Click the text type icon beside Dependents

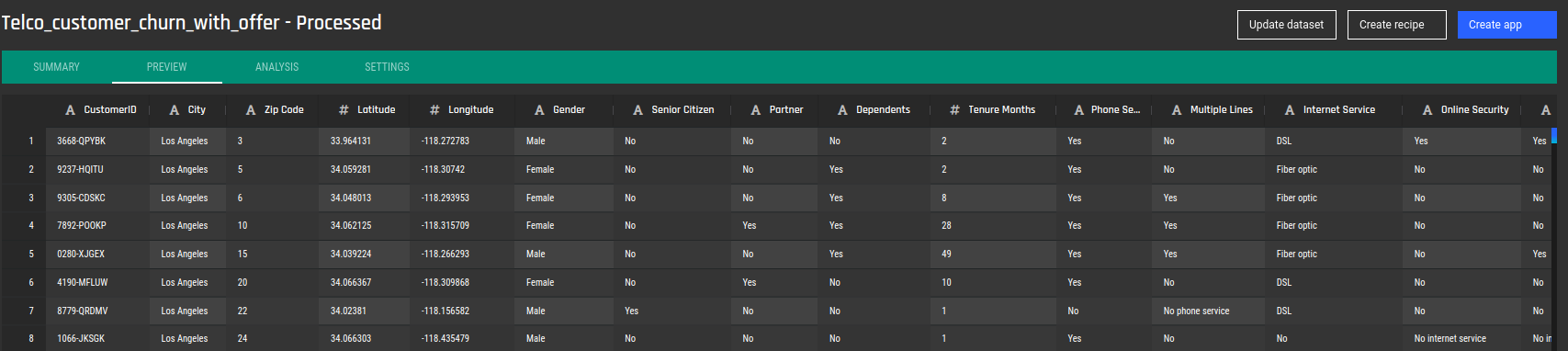point(842,110)
